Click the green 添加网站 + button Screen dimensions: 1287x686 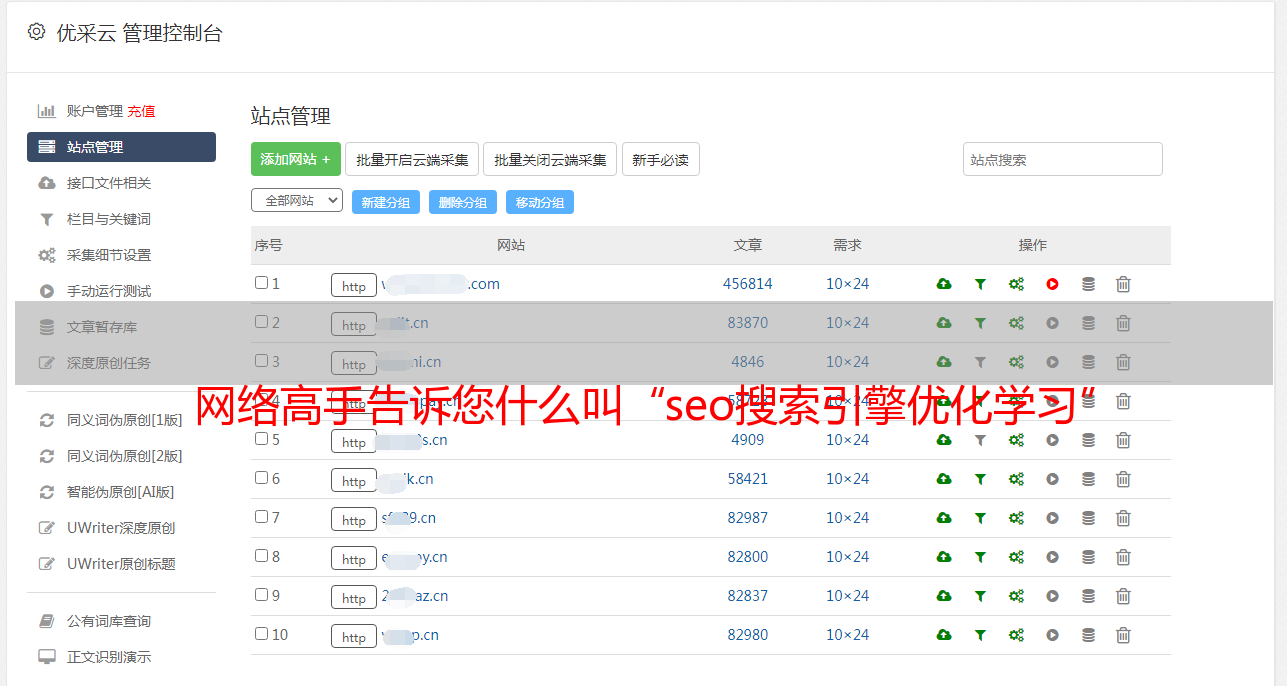(x=296, y=159)
